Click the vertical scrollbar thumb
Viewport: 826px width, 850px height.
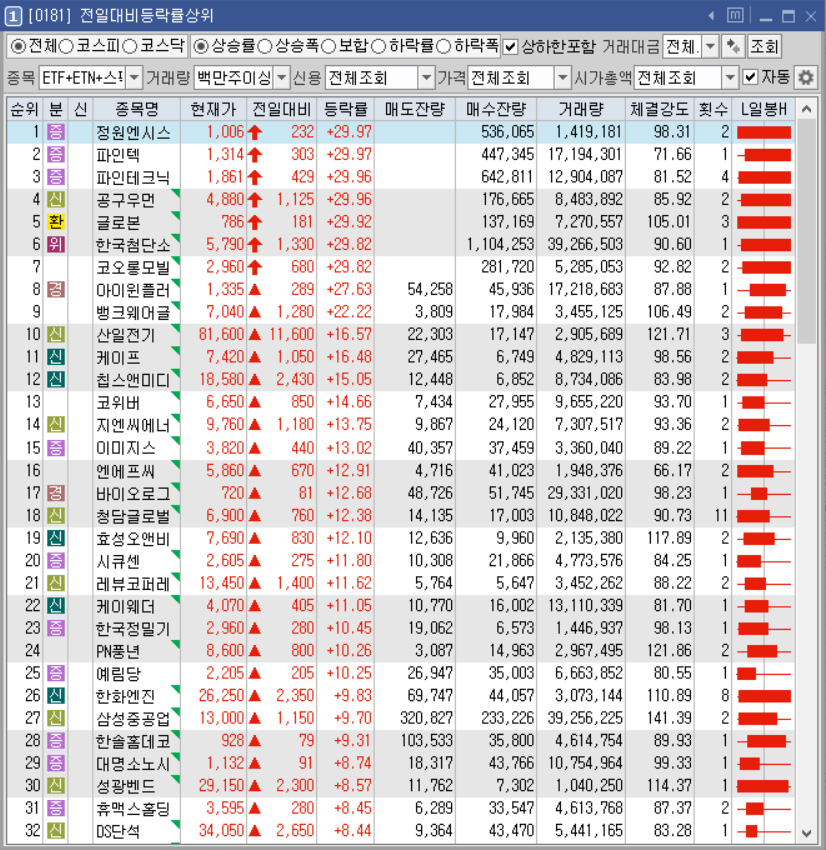pyautogui.click(x=806, y=231)
